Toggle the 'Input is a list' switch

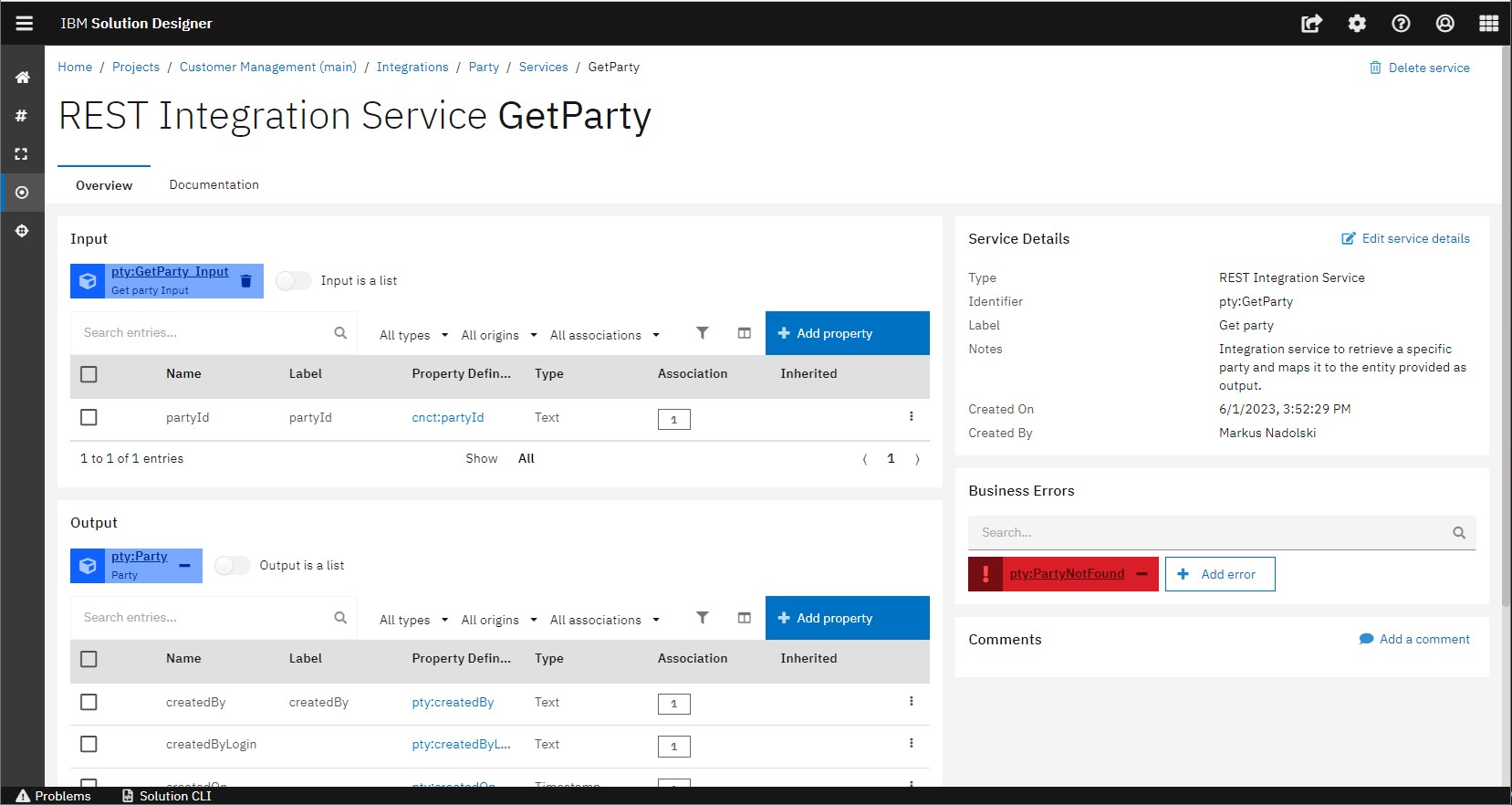[294, 281]
